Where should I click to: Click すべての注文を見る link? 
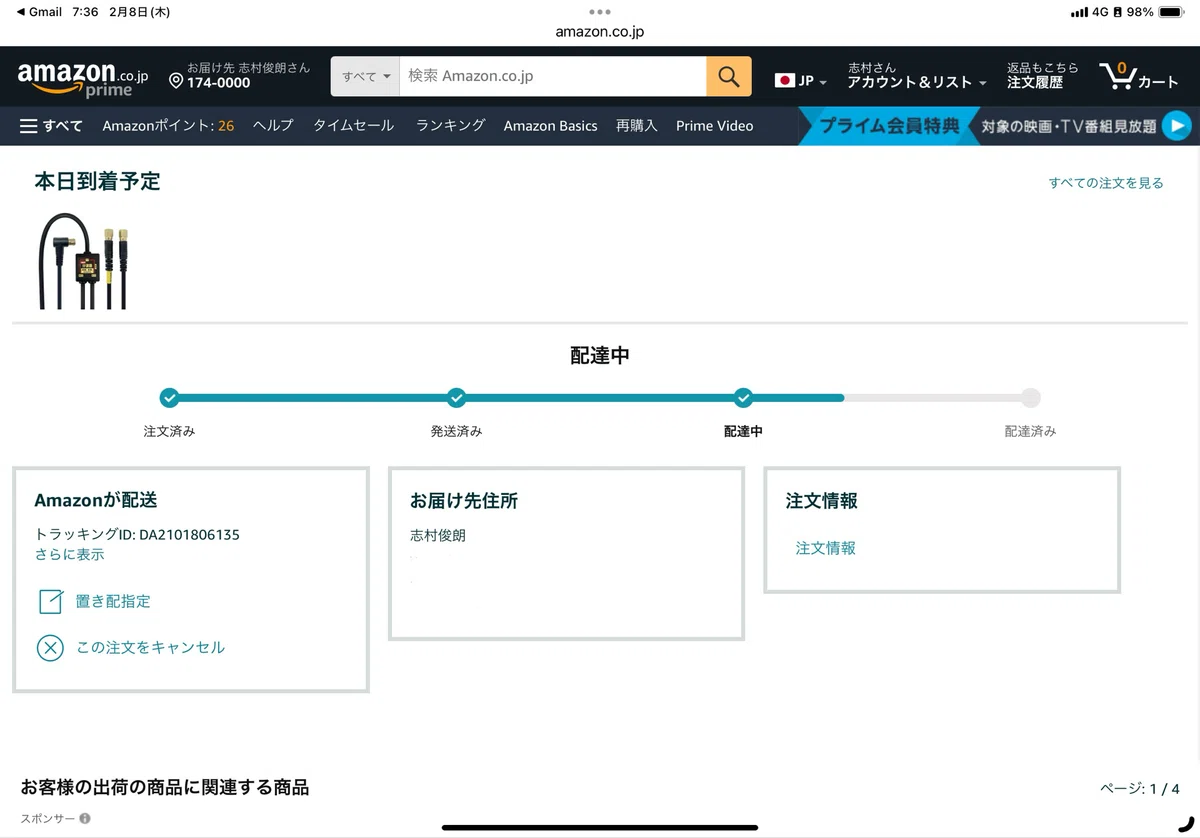1106,183
